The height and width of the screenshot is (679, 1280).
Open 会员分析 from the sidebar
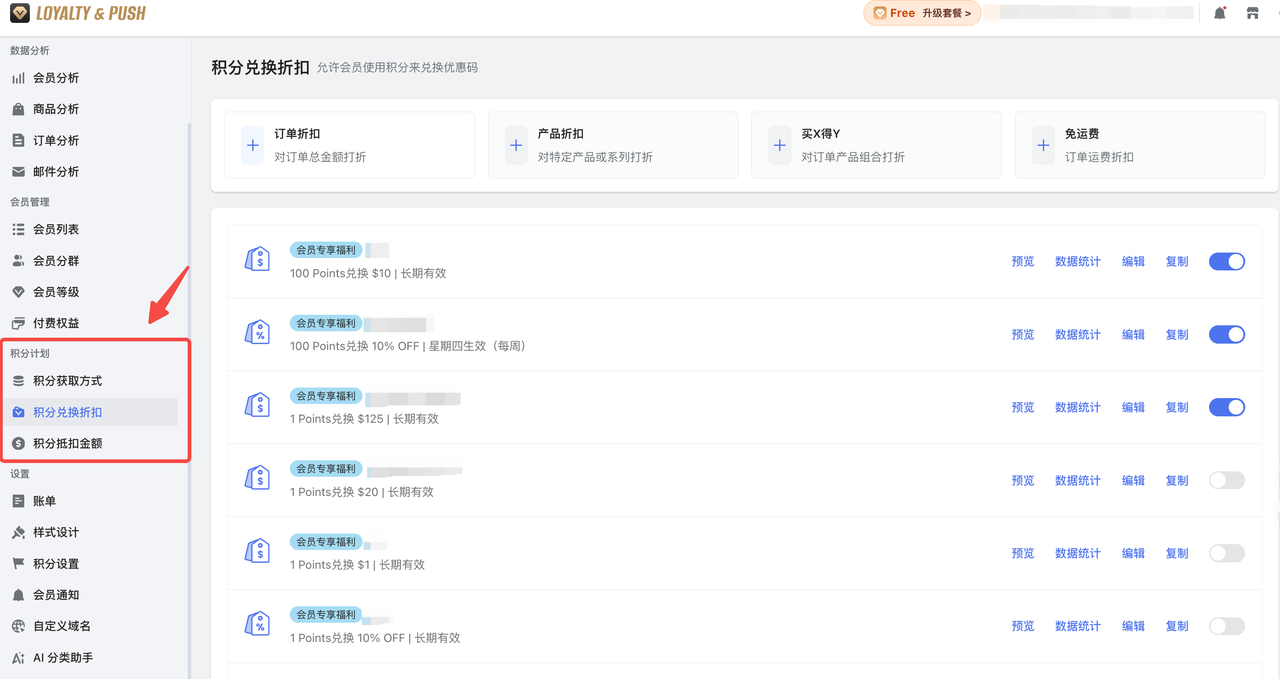tap(65, 77)
